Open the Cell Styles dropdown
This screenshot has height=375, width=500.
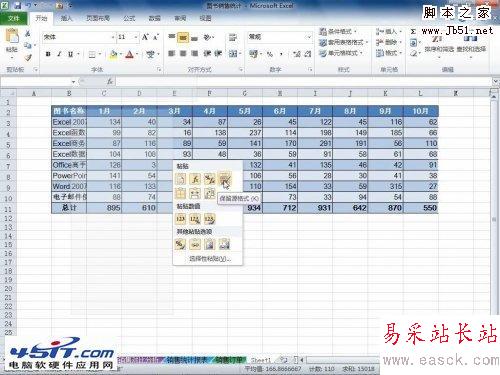pyautogui.click(x=341, y=53)
